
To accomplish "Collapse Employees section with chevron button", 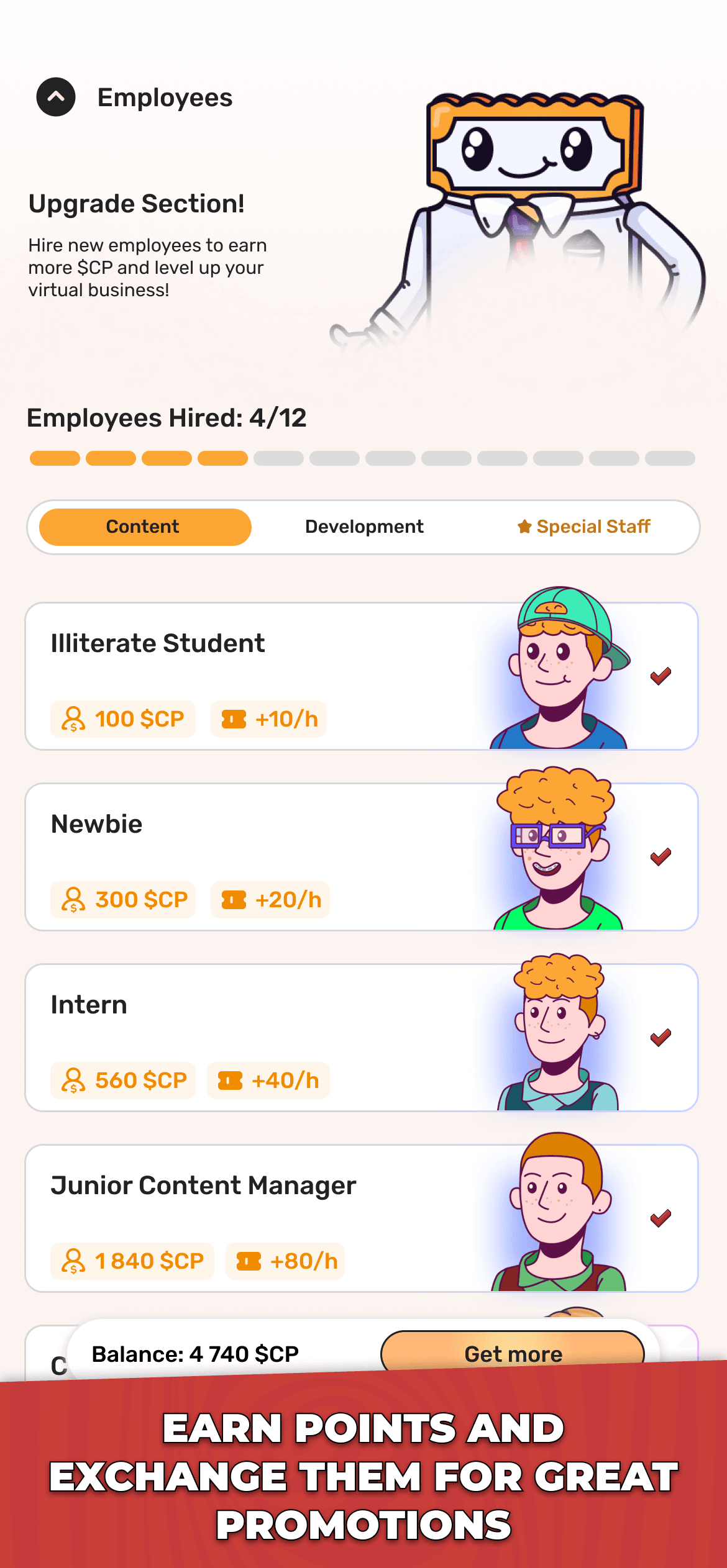I will [x=56, y=97].
